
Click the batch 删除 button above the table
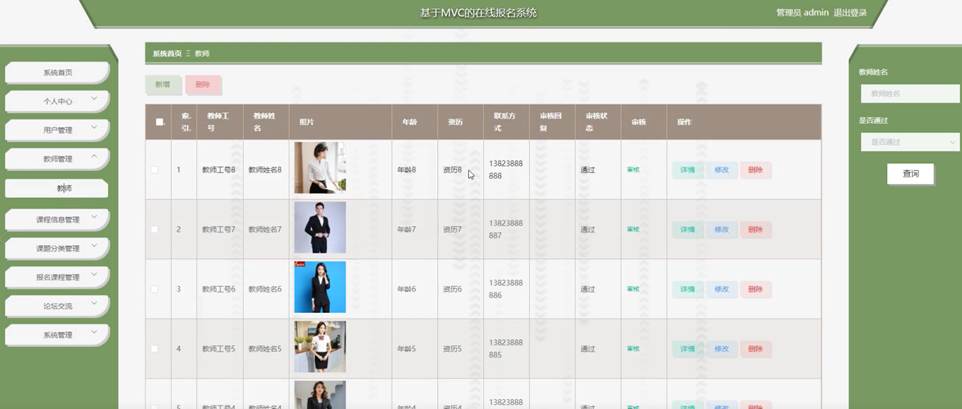click(203, 85)
